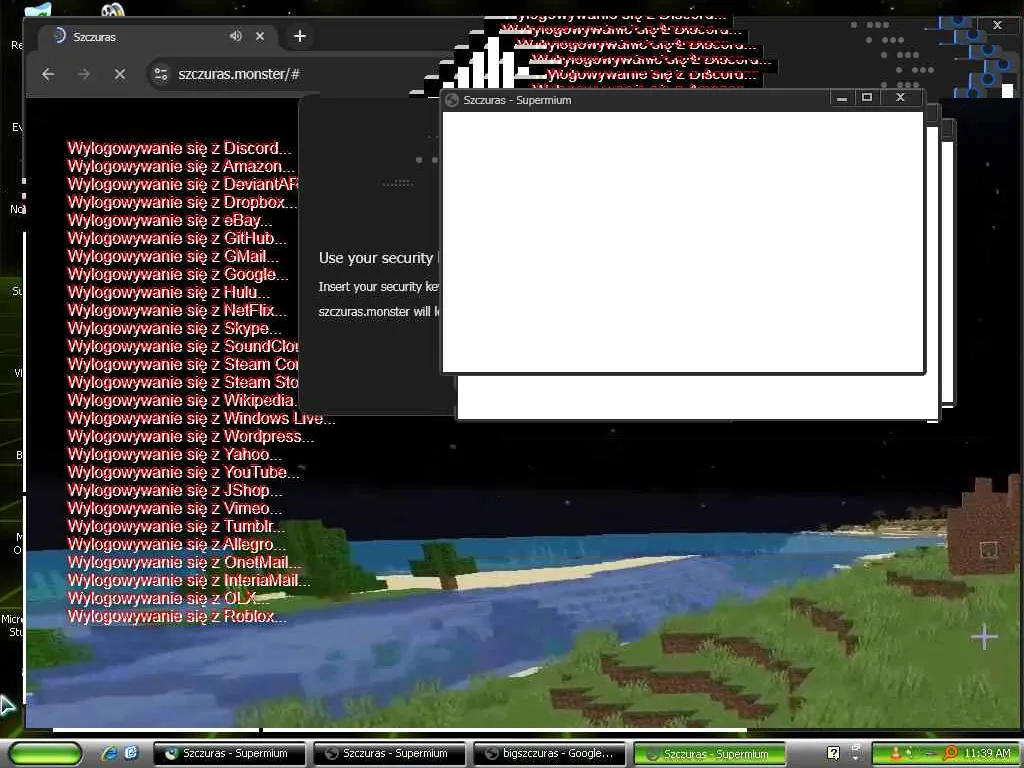Click the 11:39 AM clock
Viewport: 1024px width, 768px height.
click(987, 753)
